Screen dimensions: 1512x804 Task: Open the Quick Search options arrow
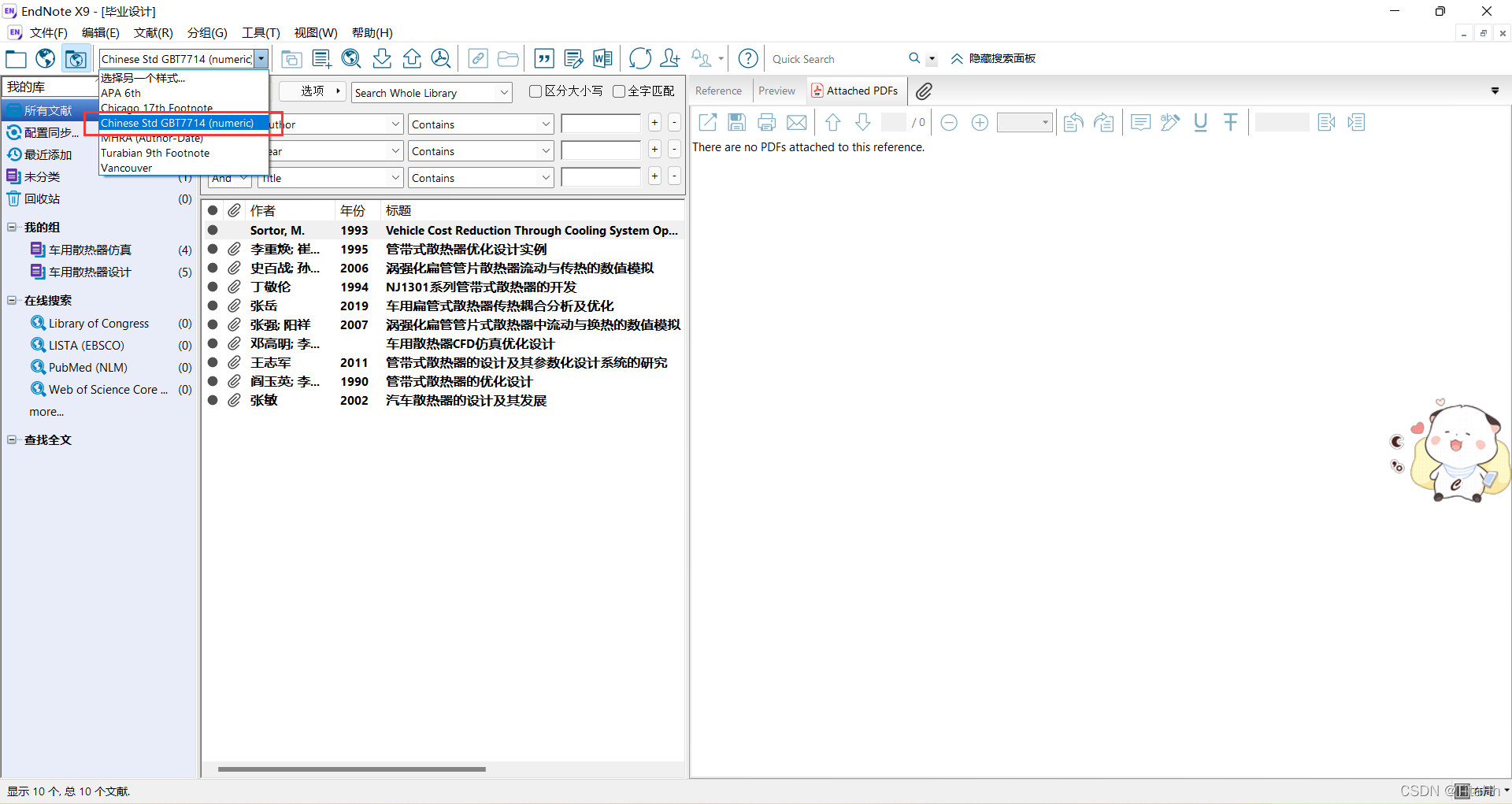932,59
